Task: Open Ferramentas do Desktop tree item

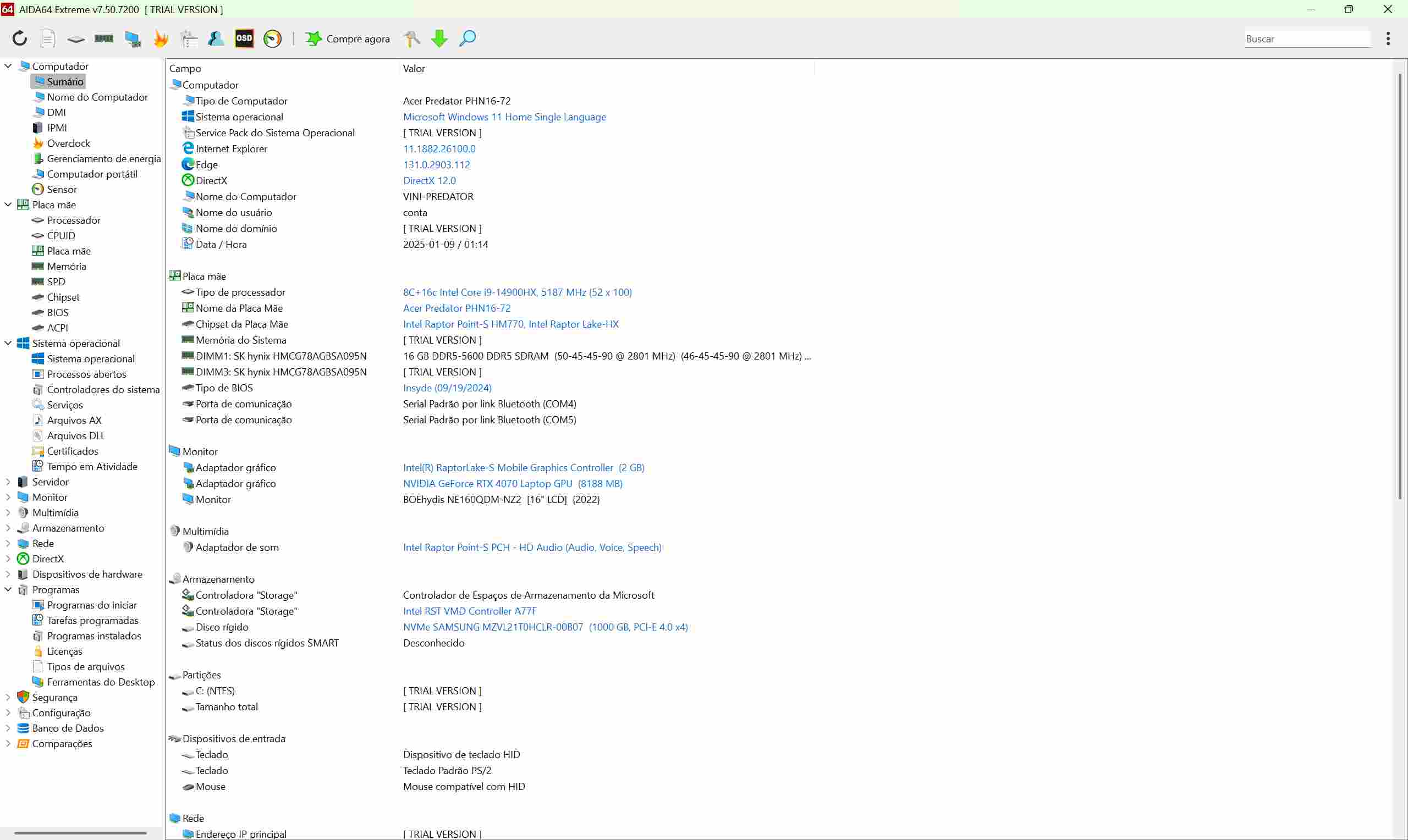Action: click(101, 682)
